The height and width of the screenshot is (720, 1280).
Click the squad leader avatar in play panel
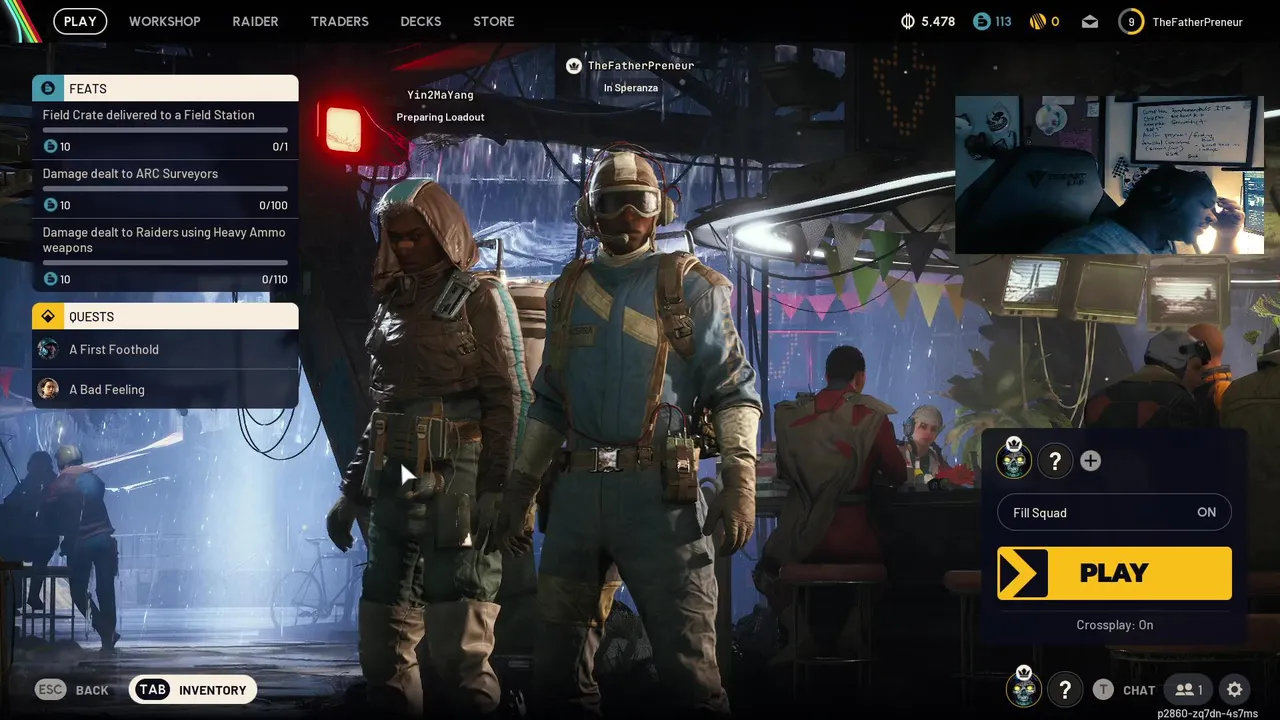click(x=1014, y=460)
